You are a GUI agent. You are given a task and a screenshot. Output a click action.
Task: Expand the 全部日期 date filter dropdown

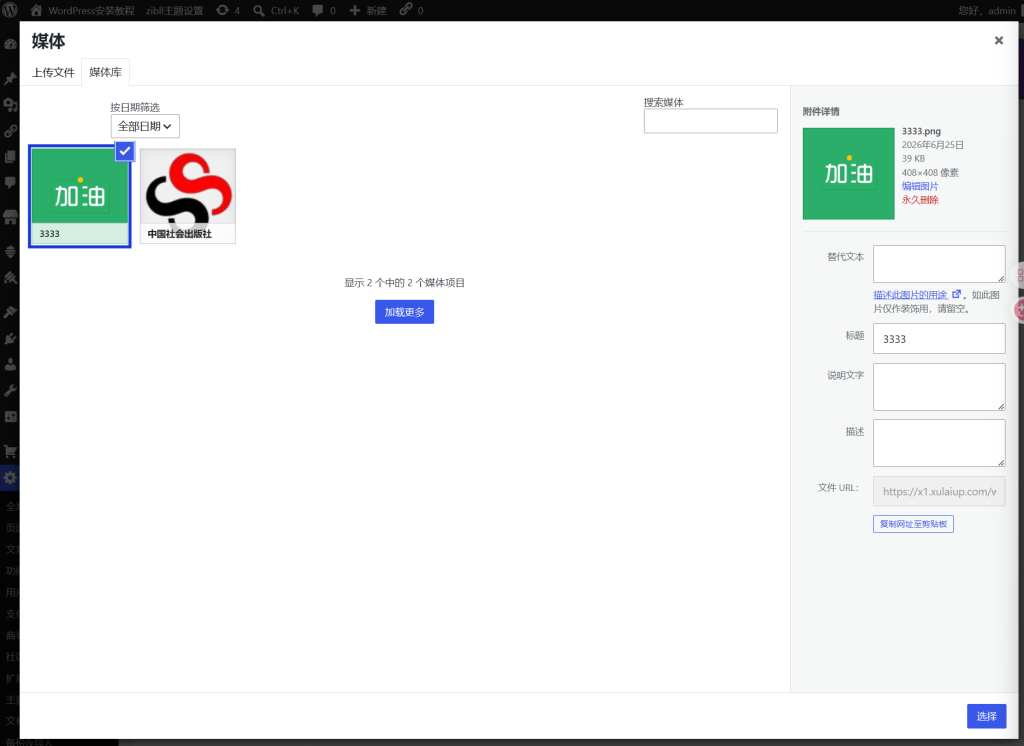pos(145,126)
